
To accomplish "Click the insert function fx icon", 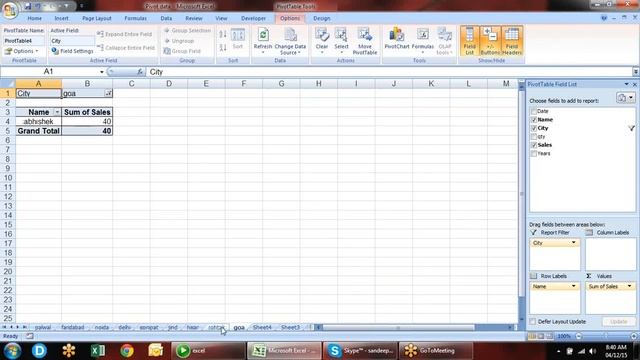I will point(140,72).
